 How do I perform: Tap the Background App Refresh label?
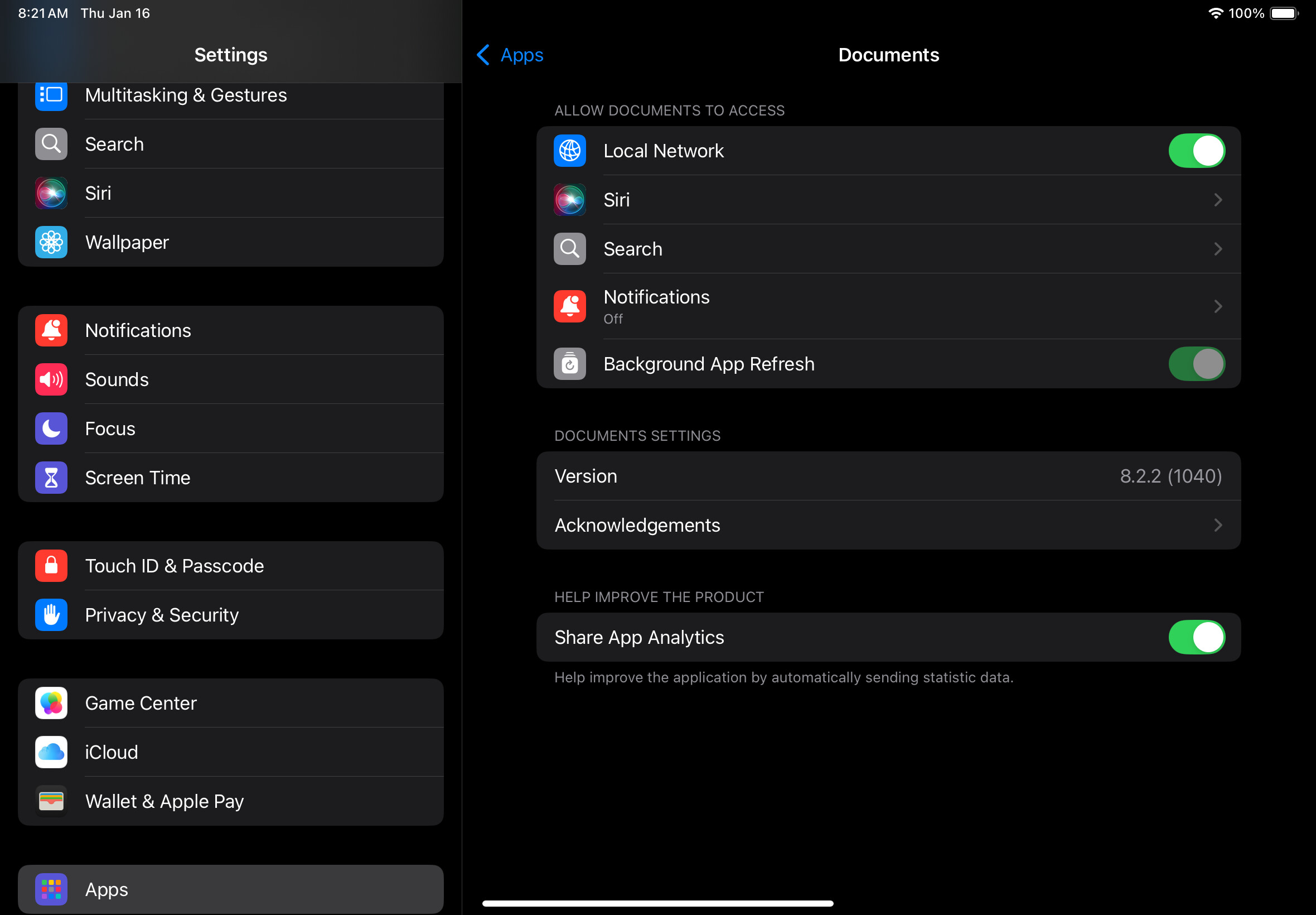click(709, 364)
